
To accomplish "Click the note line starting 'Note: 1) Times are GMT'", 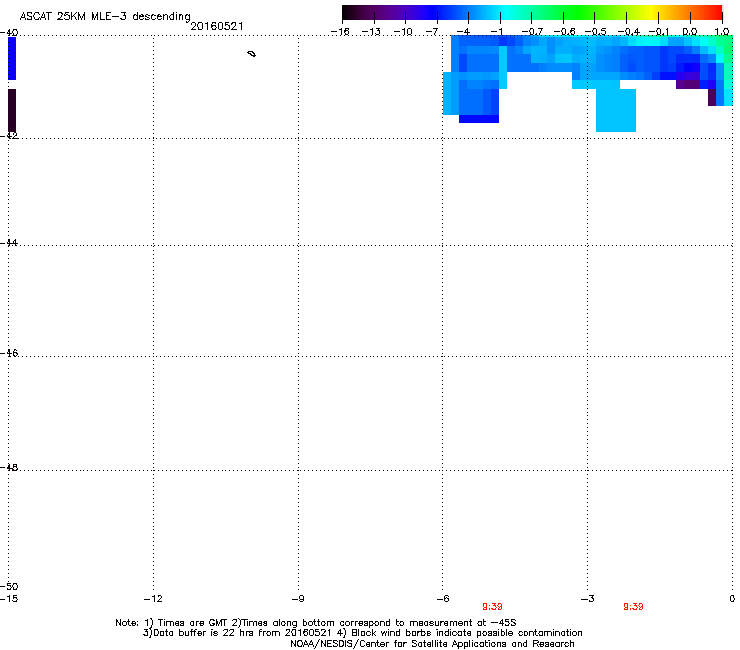I will point(316,623).
